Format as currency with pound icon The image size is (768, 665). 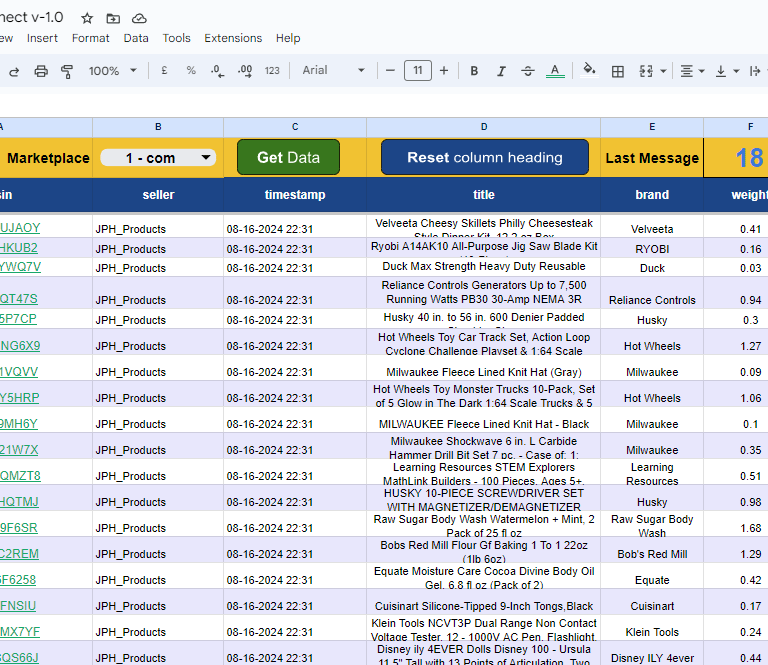tap(165, 71)
